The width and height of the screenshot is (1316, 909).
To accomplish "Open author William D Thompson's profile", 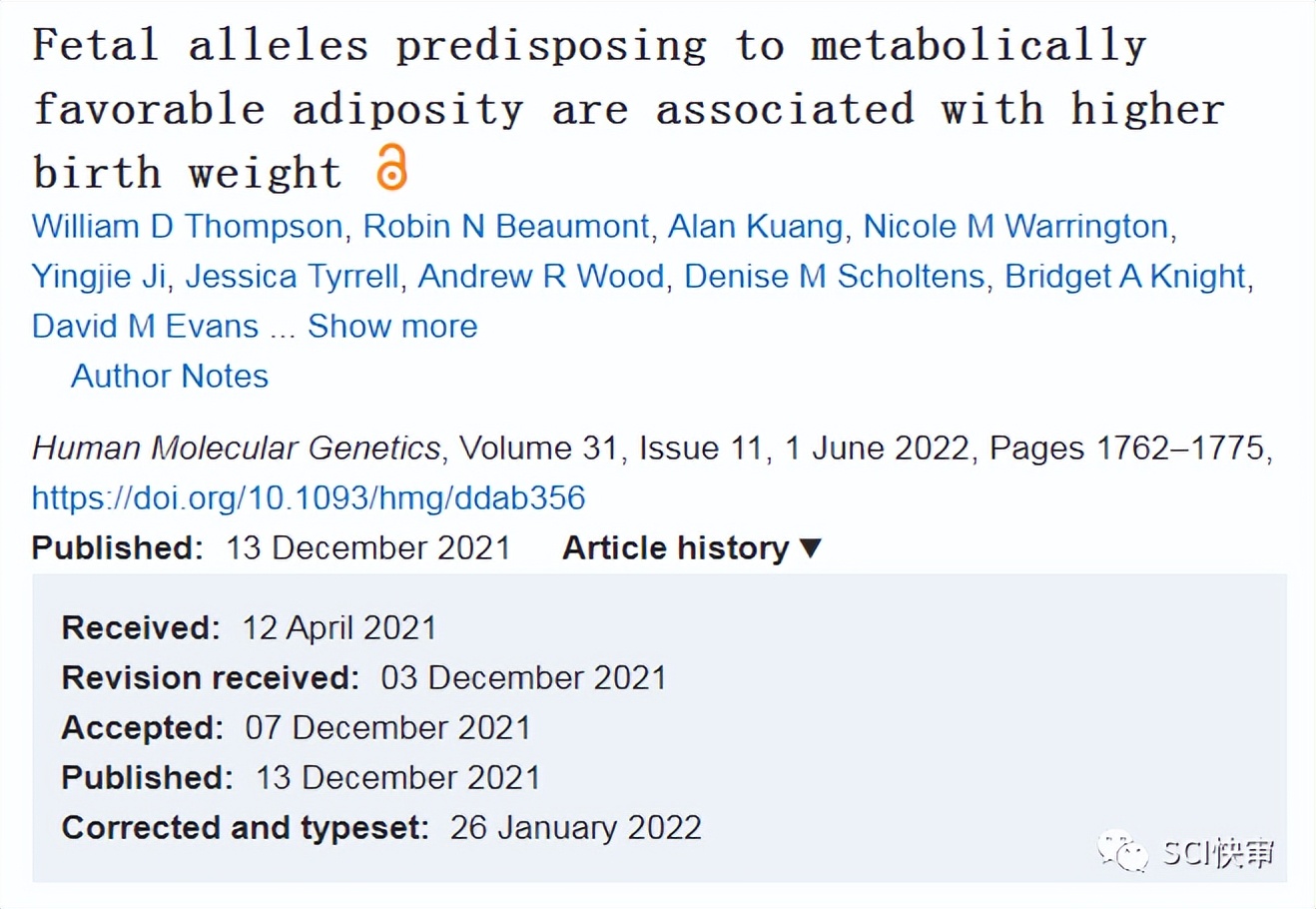I will click(x=187, y=226).
